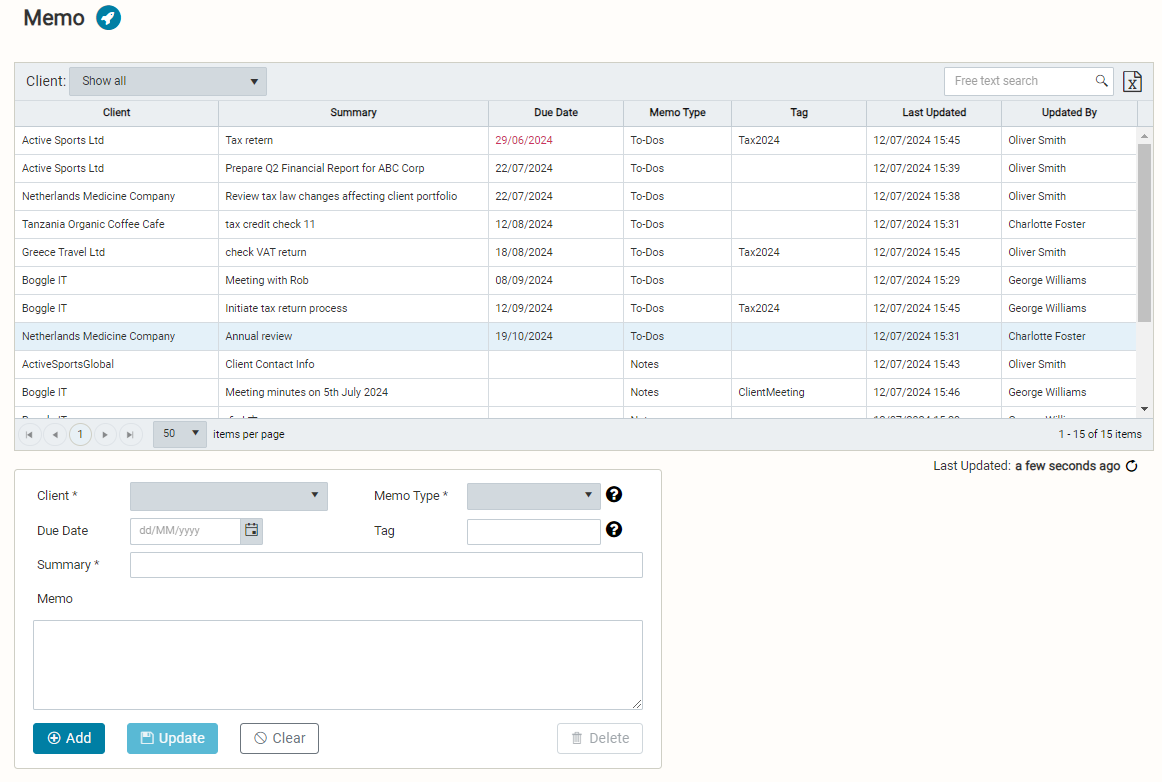Image resolution: width=1162 pixels, height=782 pixels.
Task: Select the 'Client Contact Info' row
Action: tap(575, 365)
